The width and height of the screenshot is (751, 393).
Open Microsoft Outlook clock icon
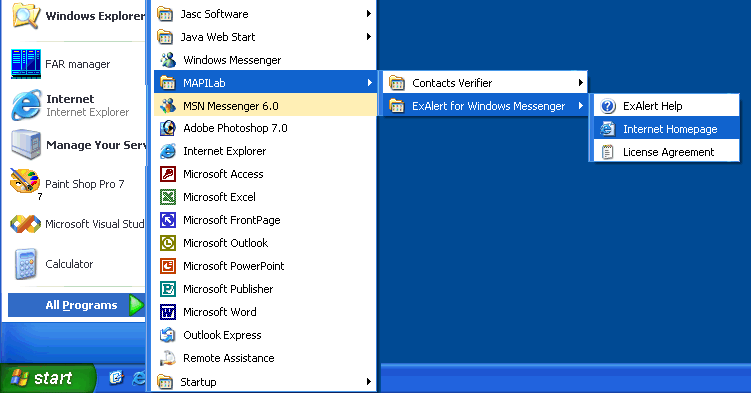(168, 243)
